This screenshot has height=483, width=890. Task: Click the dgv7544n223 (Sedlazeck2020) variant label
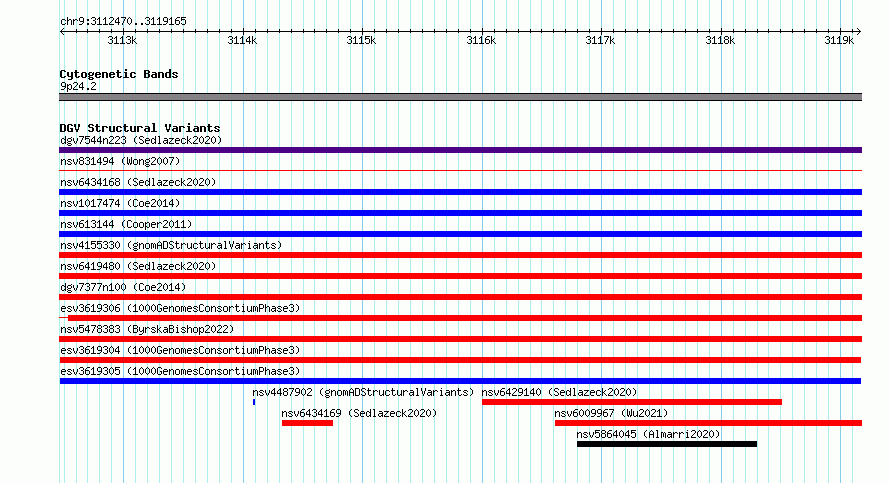141,140
